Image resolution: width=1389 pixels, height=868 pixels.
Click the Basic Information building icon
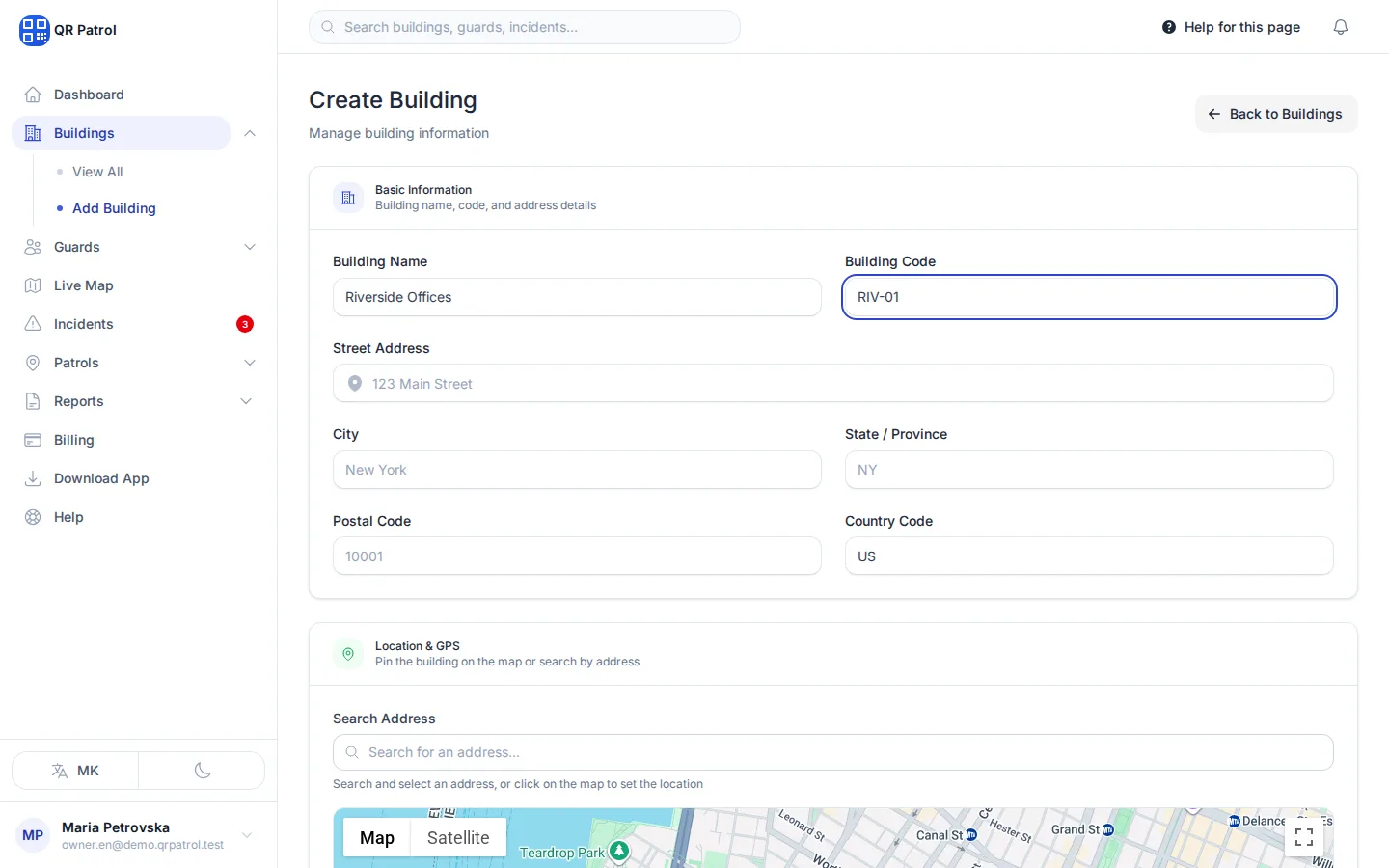pos(348,198)
